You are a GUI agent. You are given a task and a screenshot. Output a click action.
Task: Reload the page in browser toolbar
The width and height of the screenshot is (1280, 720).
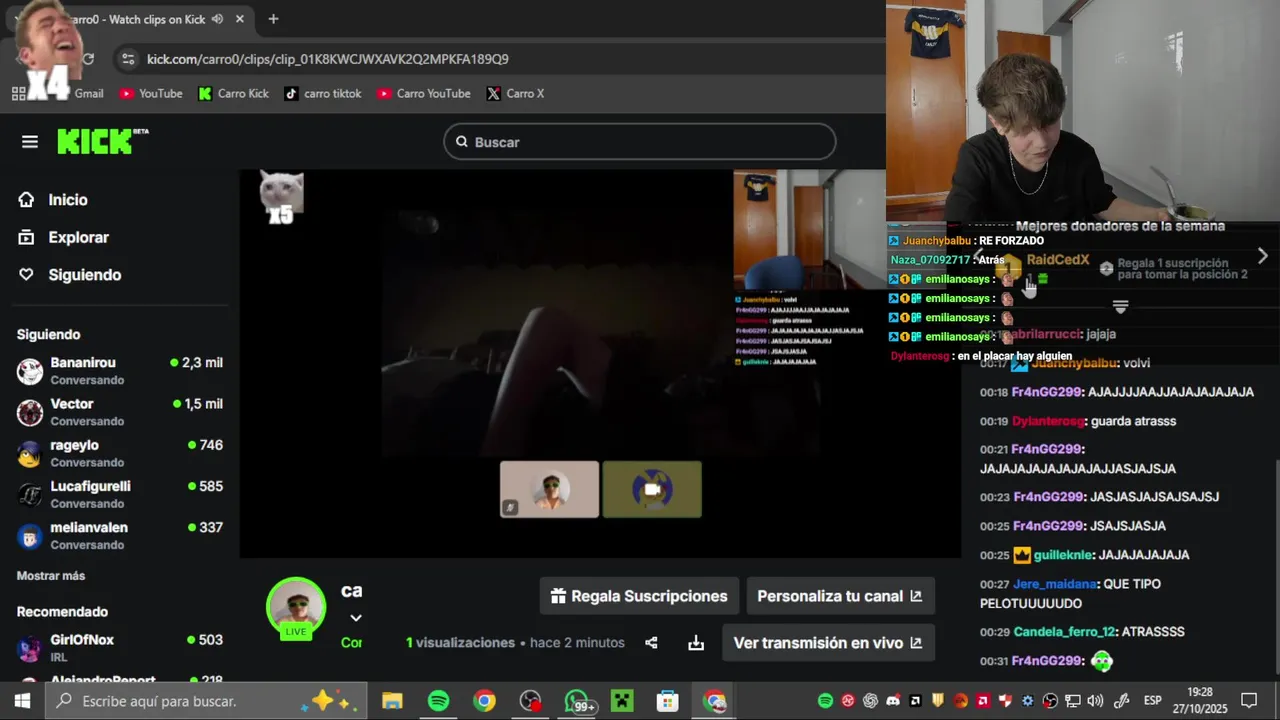tap(88, 59)
